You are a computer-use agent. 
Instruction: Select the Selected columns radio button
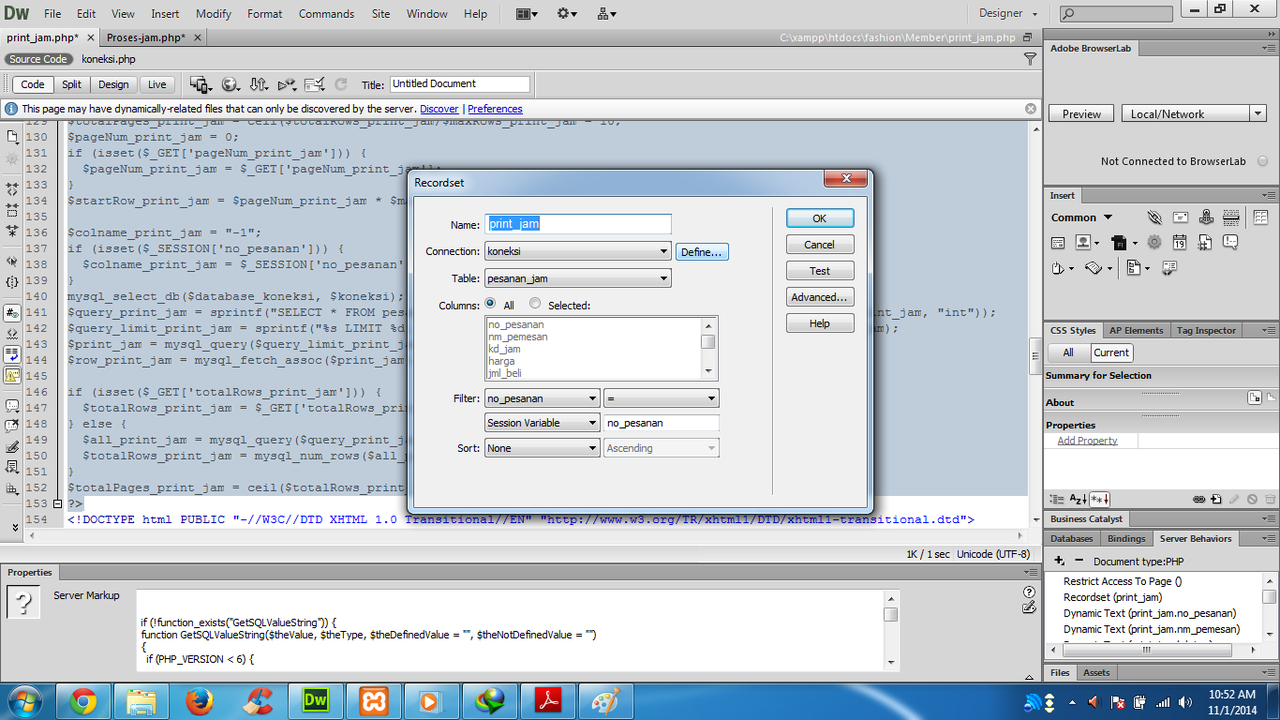click(x=535, y=305)
